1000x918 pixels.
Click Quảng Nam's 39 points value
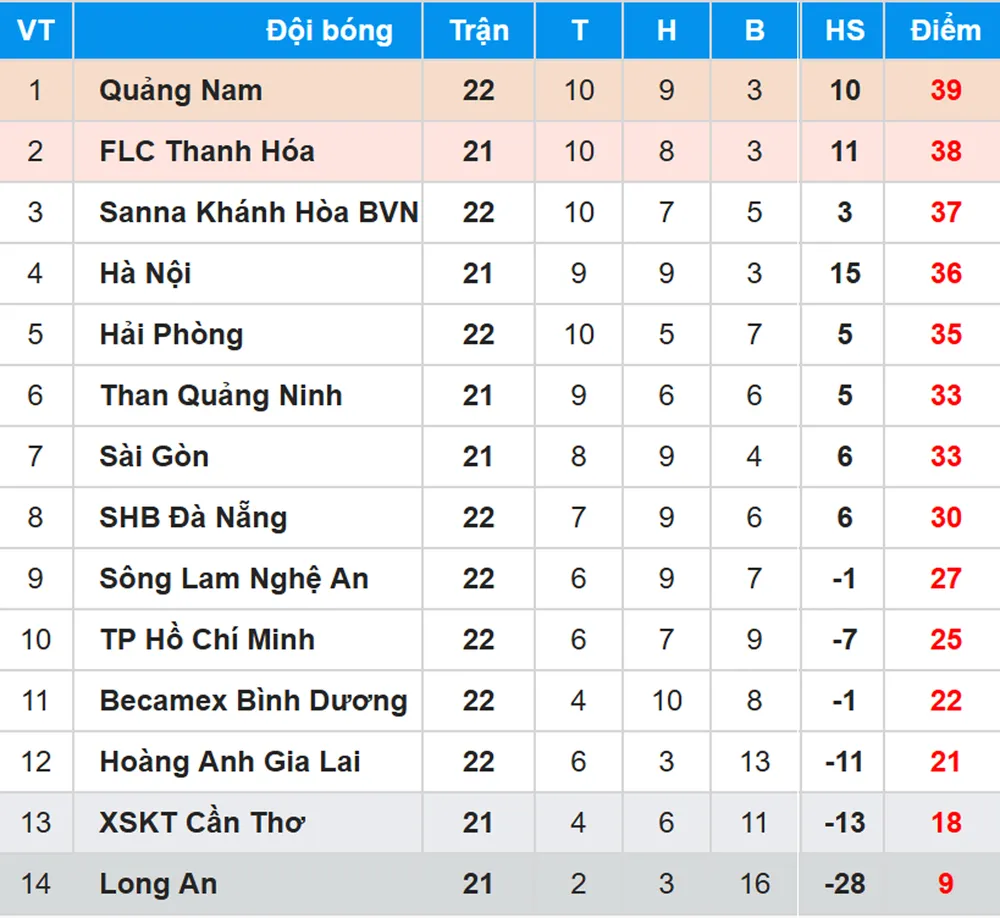click(x=945, y=91)
